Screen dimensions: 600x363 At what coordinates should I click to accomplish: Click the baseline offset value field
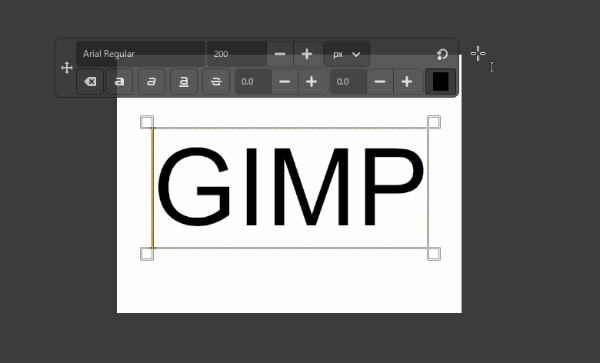(253, 81)
